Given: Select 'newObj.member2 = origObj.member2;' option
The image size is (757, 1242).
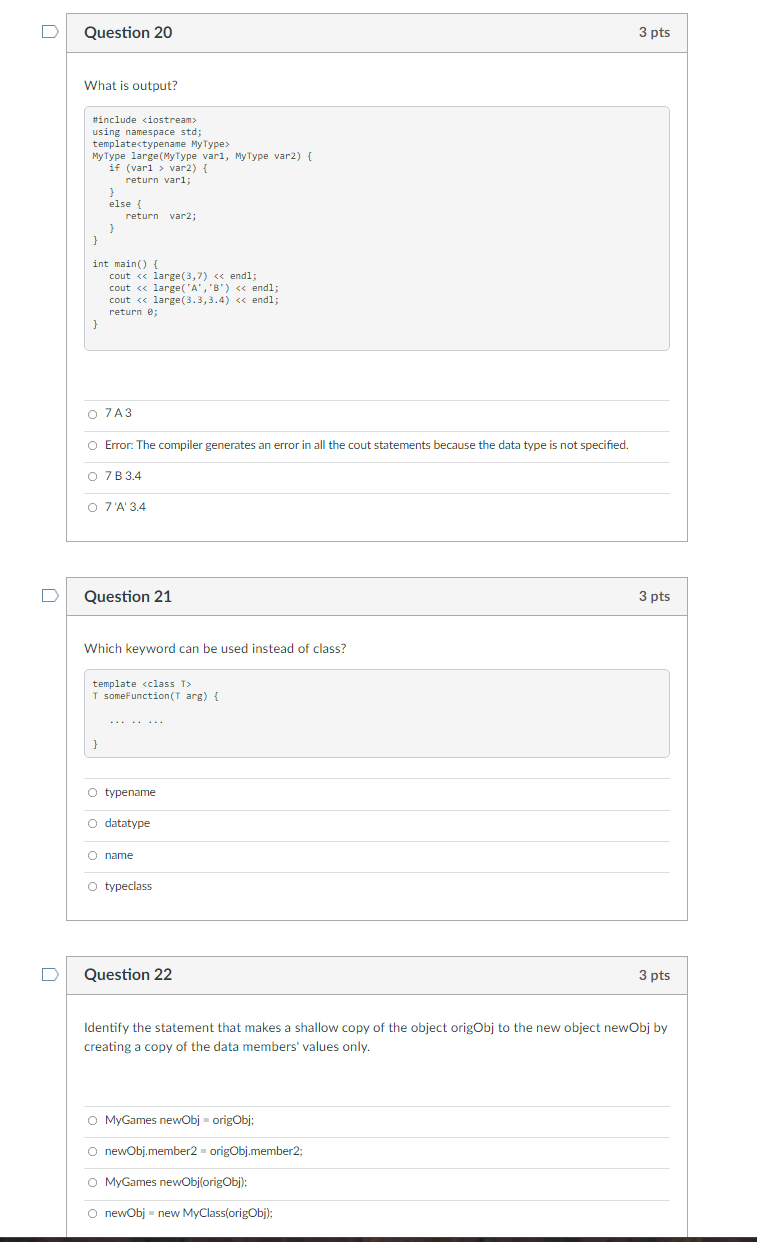Looking at the screenshot, I should pos(92,1150).
